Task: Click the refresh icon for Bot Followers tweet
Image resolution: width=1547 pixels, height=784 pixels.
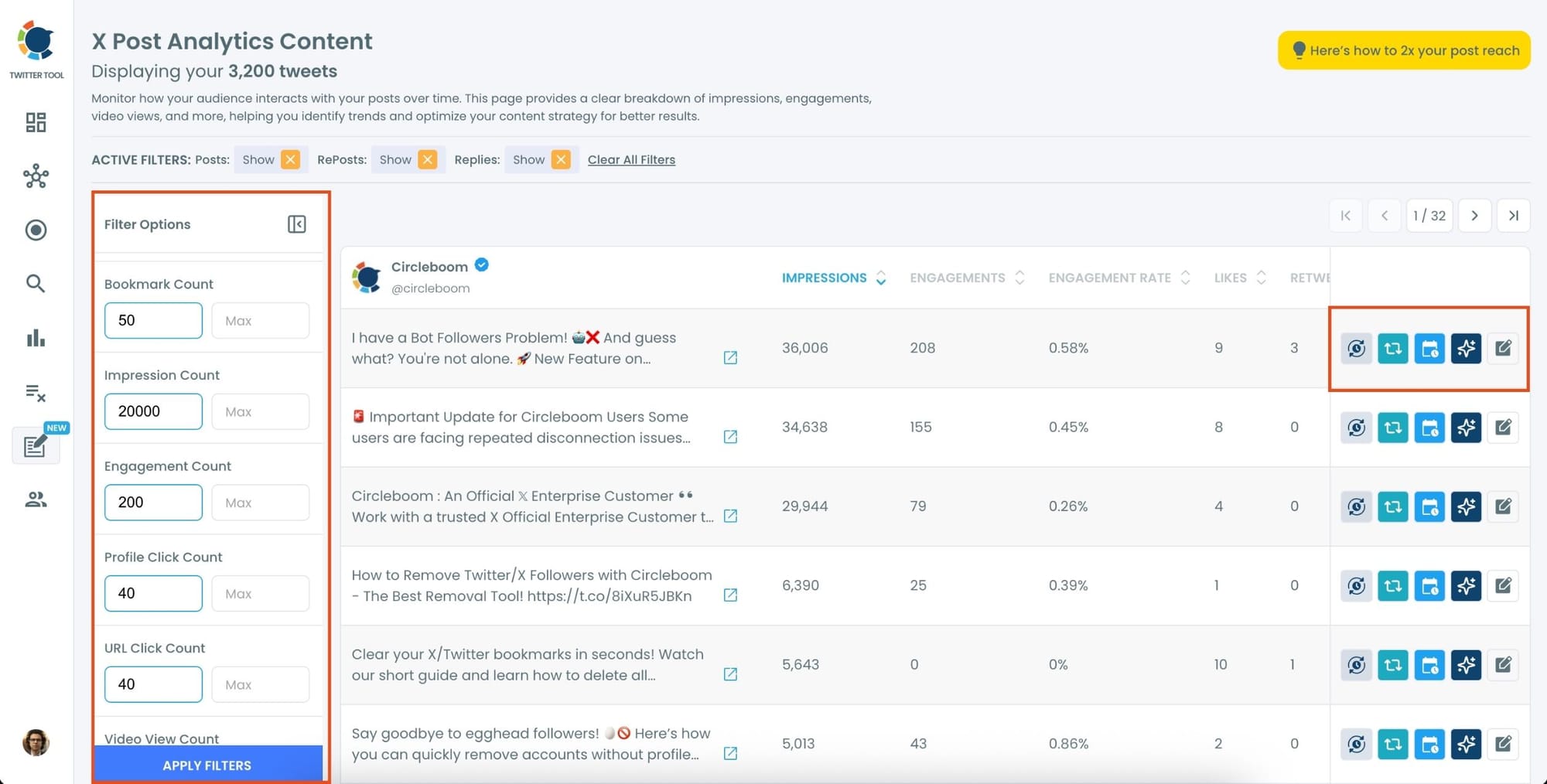Action: point(1357,348)
